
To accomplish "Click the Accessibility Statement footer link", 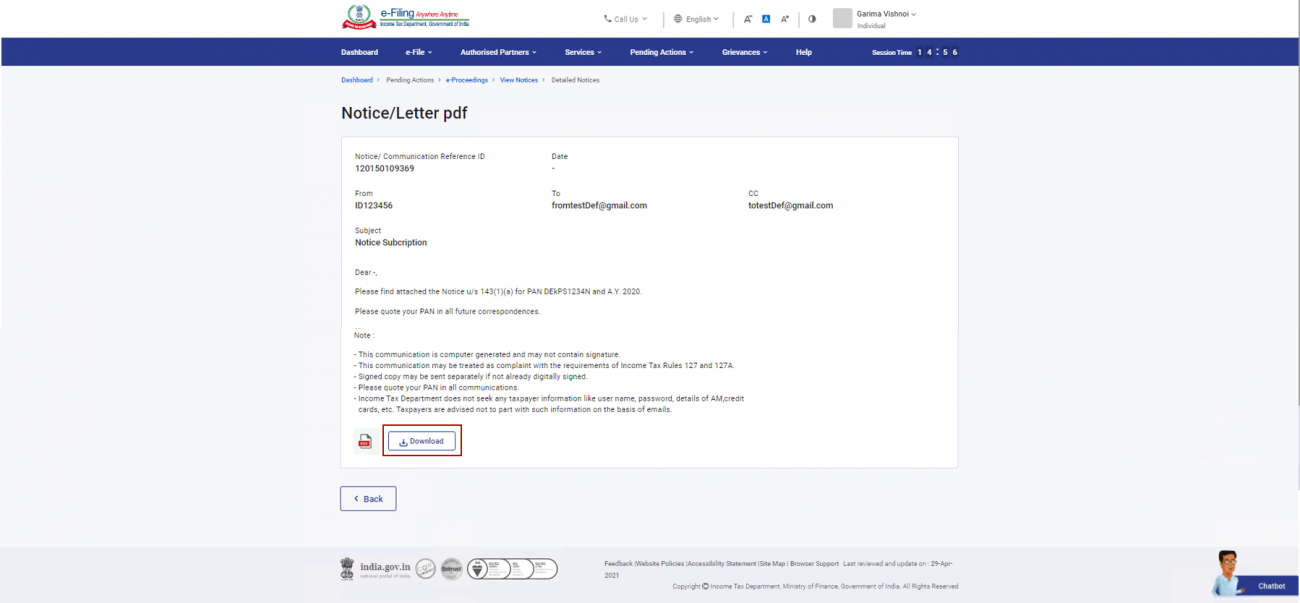I will click(x=720, y=563).
